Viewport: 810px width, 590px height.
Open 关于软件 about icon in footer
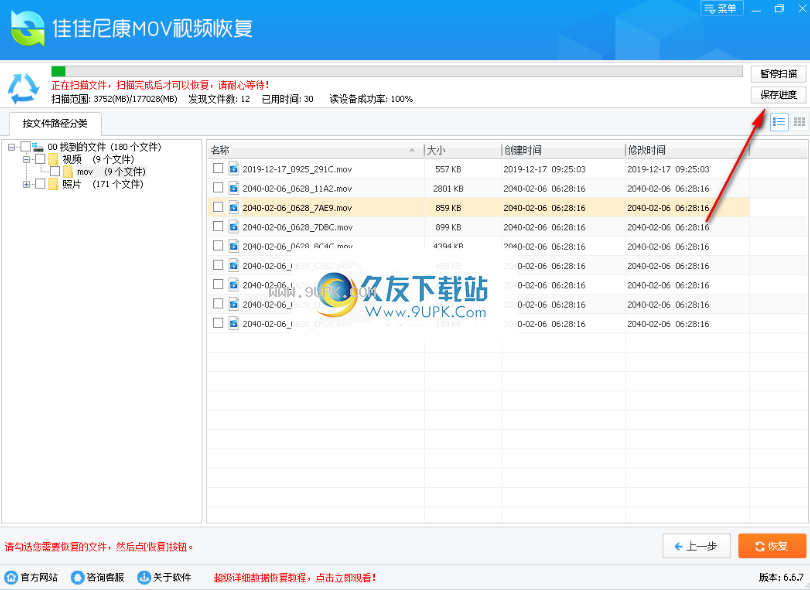144,577
